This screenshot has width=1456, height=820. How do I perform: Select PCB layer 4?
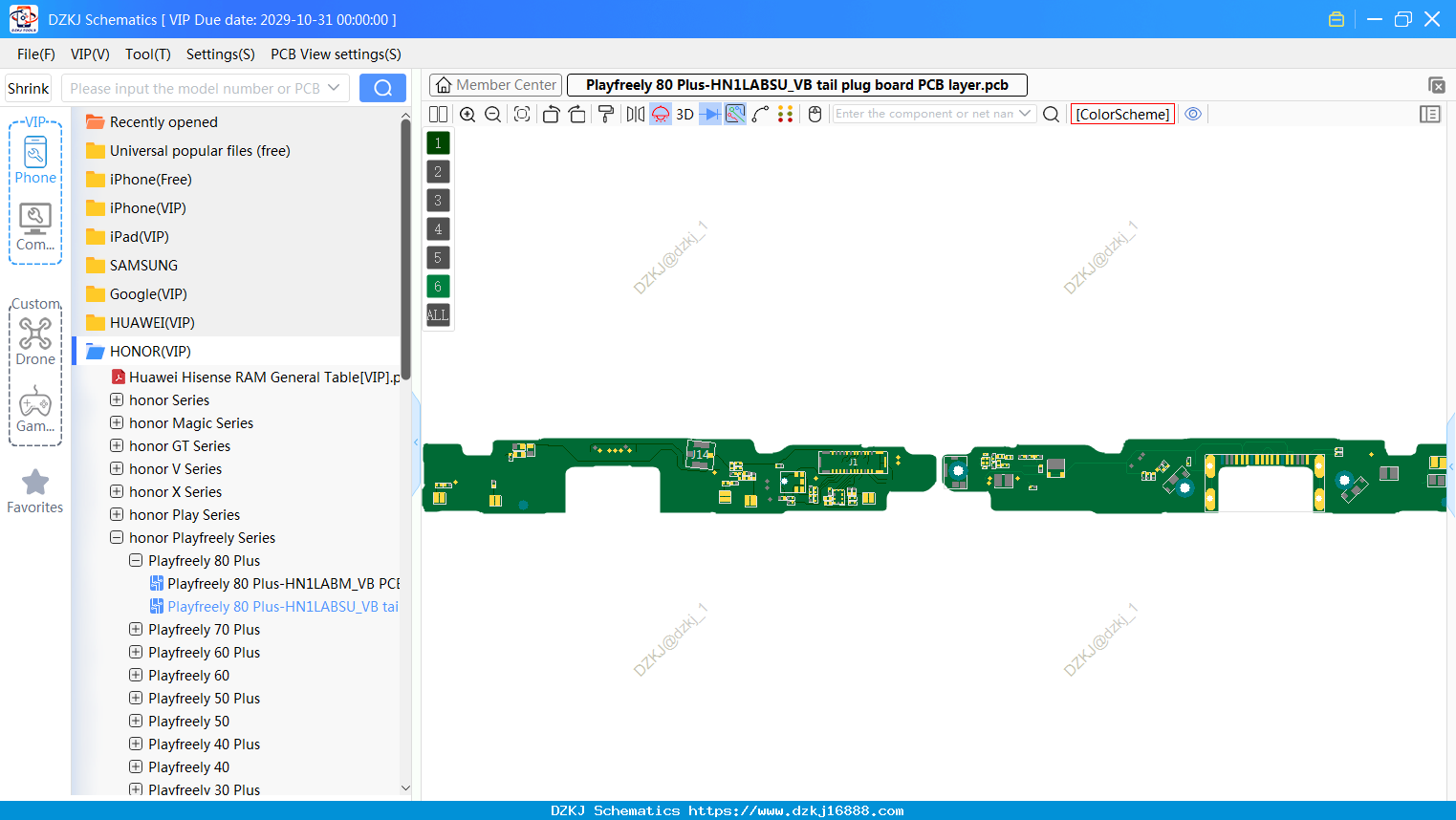(438, 229)
